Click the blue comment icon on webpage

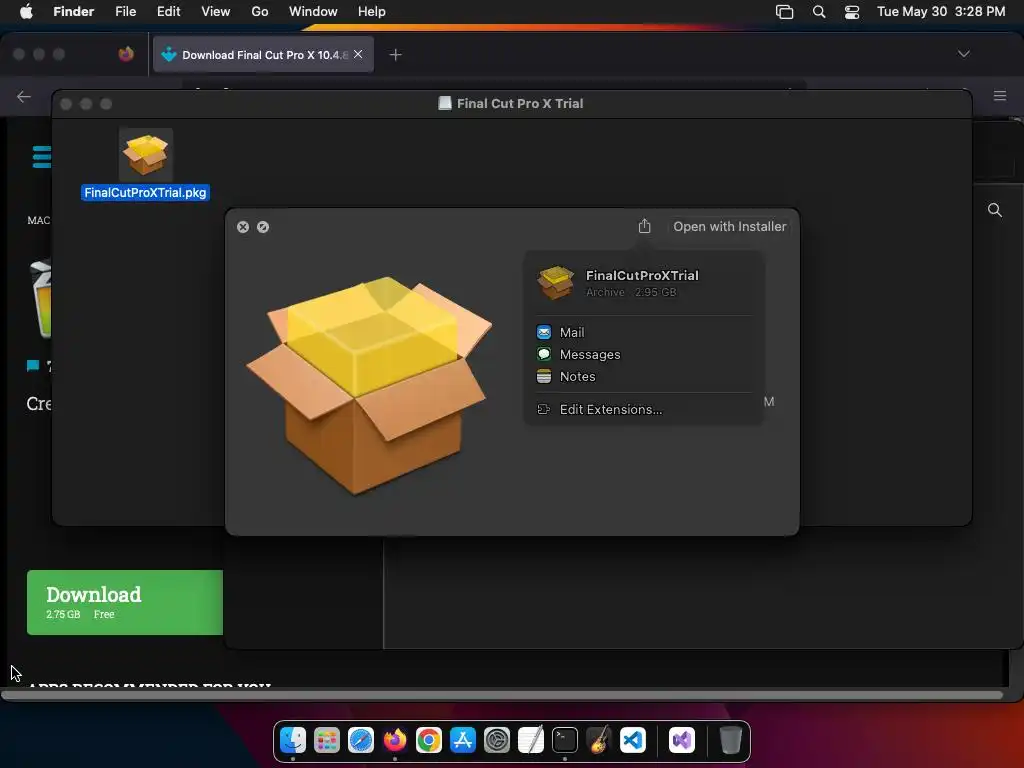point(33,366)
